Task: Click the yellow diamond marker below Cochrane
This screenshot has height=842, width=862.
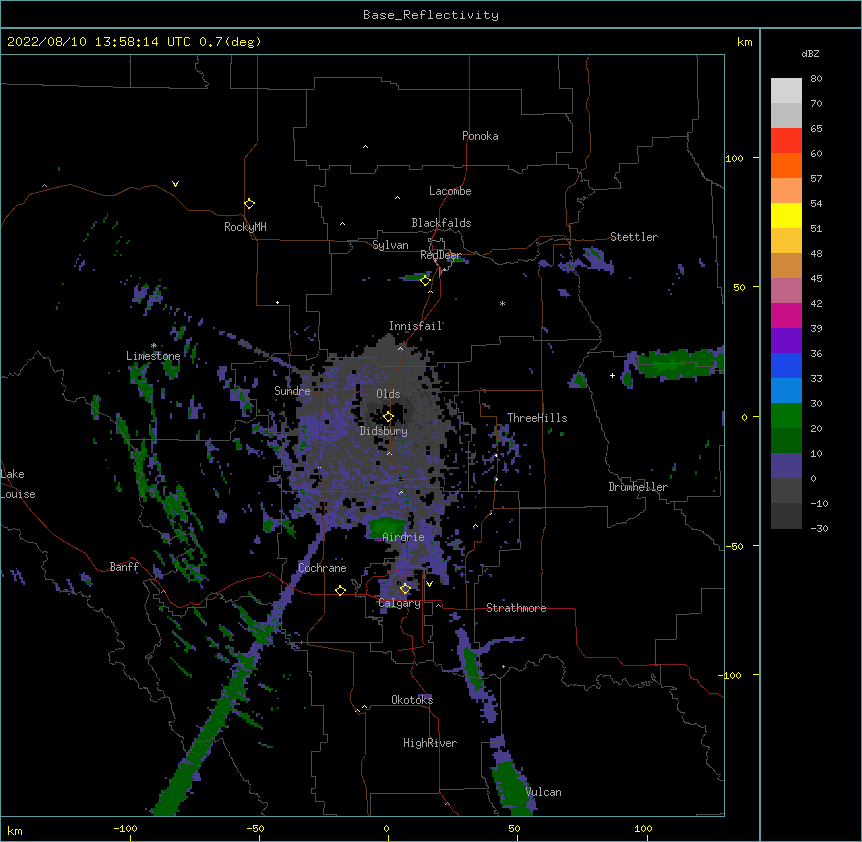Action: (x=340, y=590)
